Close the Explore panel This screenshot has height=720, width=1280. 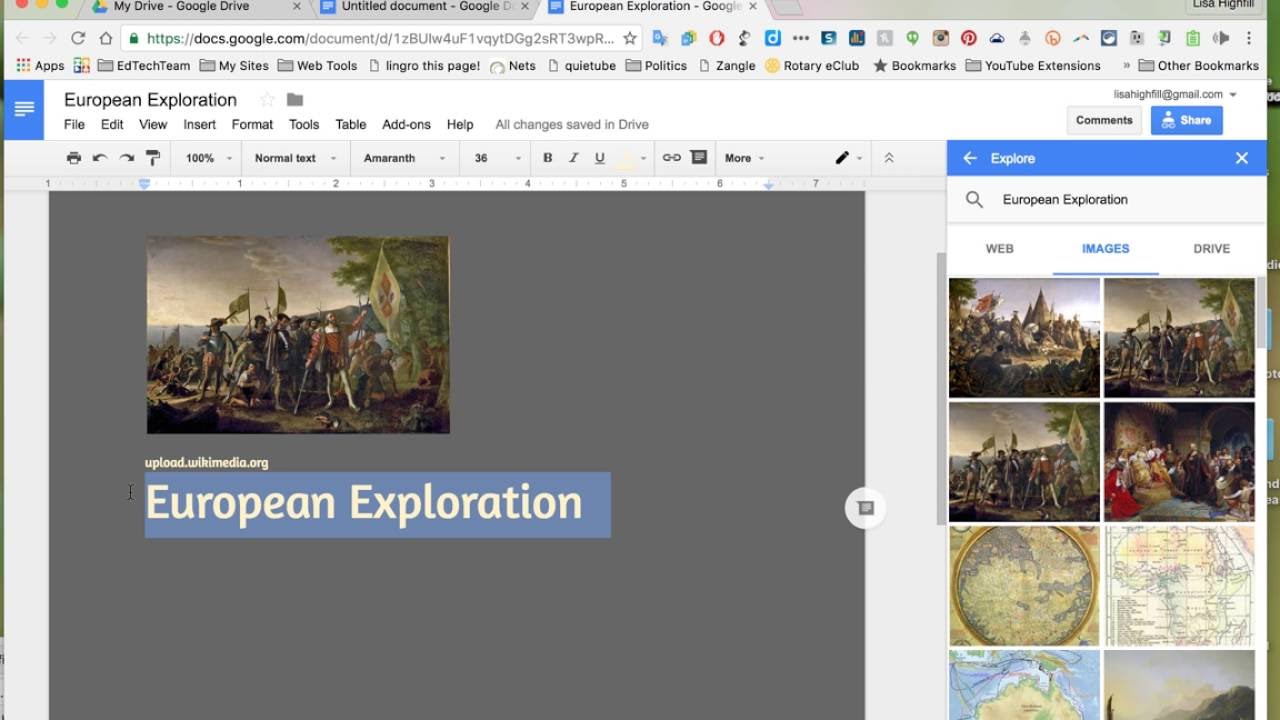1242,158
